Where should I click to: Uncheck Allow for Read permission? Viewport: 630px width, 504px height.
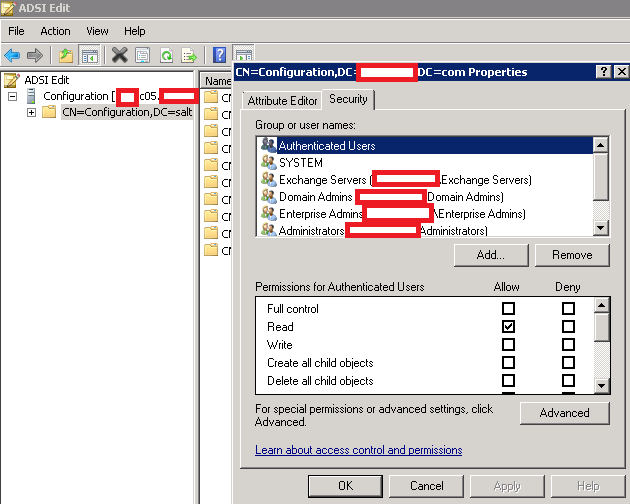pyautogui.click(x=508, y=326)
